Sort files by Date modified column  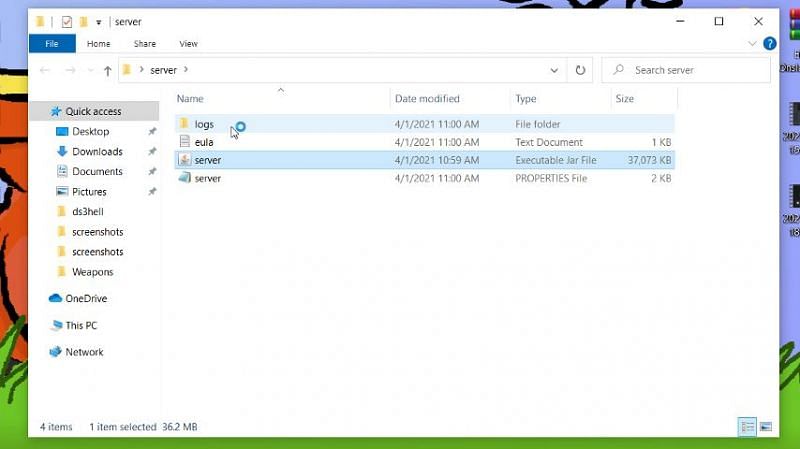click(x=427, y=99)
